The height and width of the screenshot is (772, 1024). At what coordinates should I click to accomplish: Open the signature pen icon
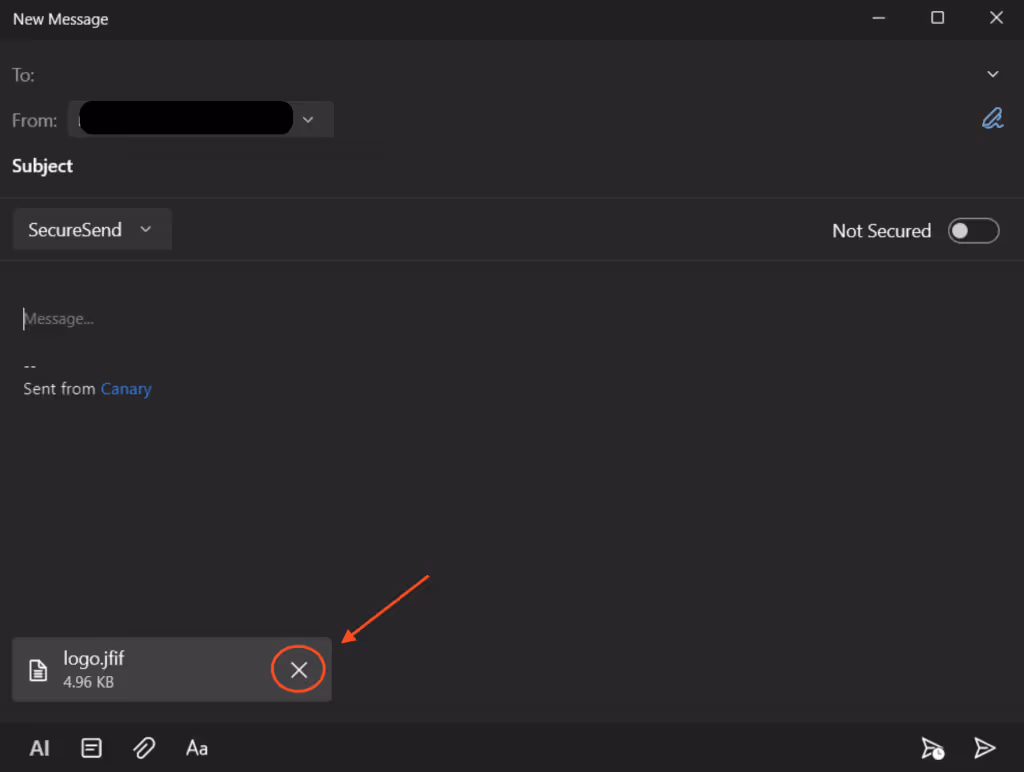(x=993, y=118)
